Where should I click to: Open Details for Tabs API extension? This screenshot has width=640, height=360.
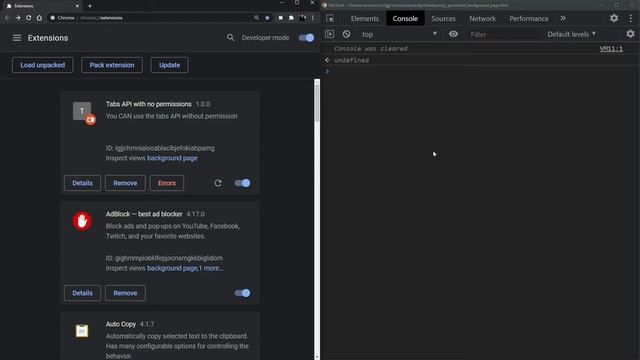click(82, 183)
